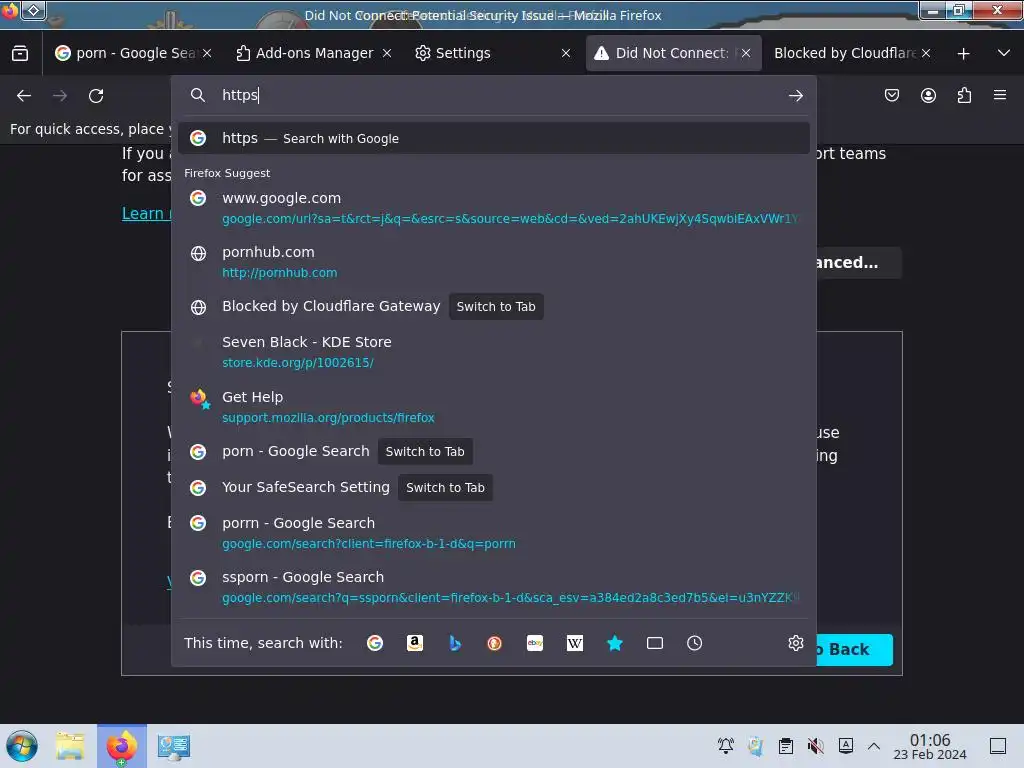Select the Did Not Connect tab
Viewport: 1024px width, 768px height.
[673, 53]
